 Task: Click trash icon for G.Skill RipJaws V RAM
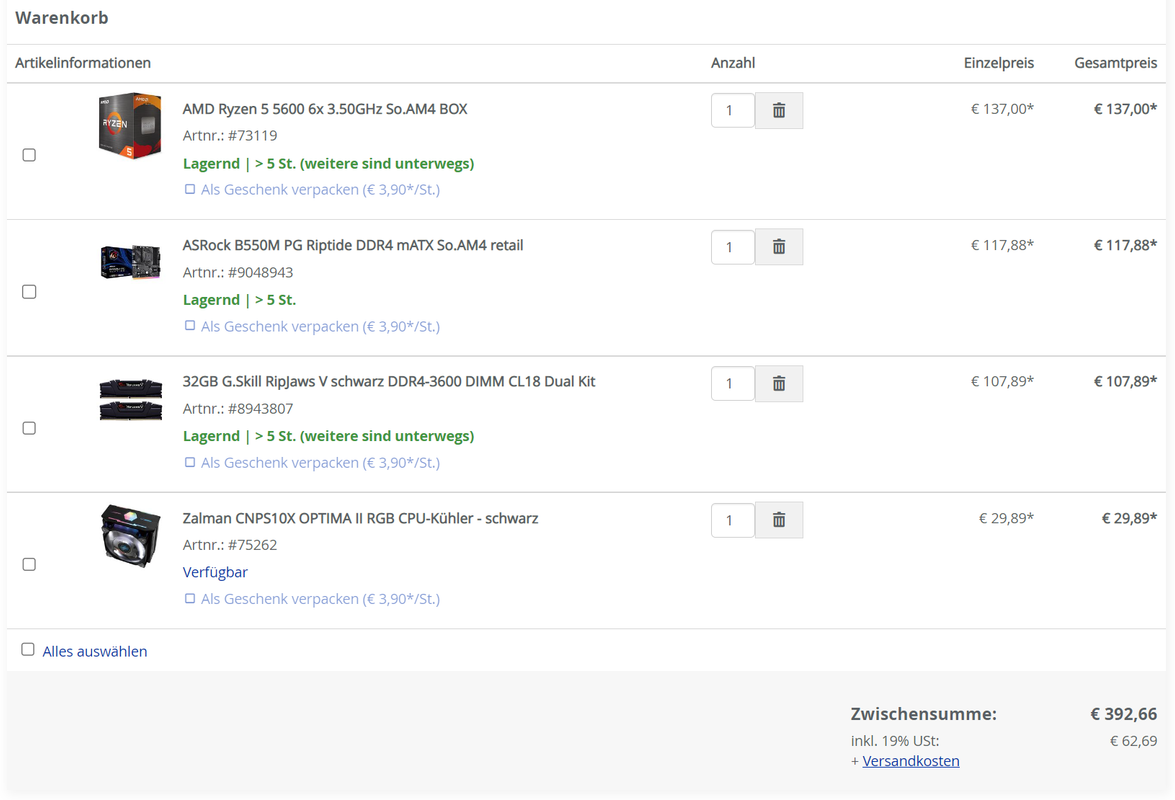click(779, 384)
